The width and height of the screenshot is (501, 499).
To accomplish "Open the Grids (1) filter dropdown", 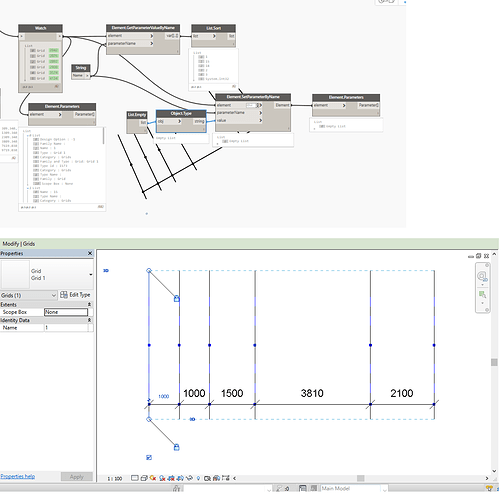I will pyautogui.click(x=29, y=295).
